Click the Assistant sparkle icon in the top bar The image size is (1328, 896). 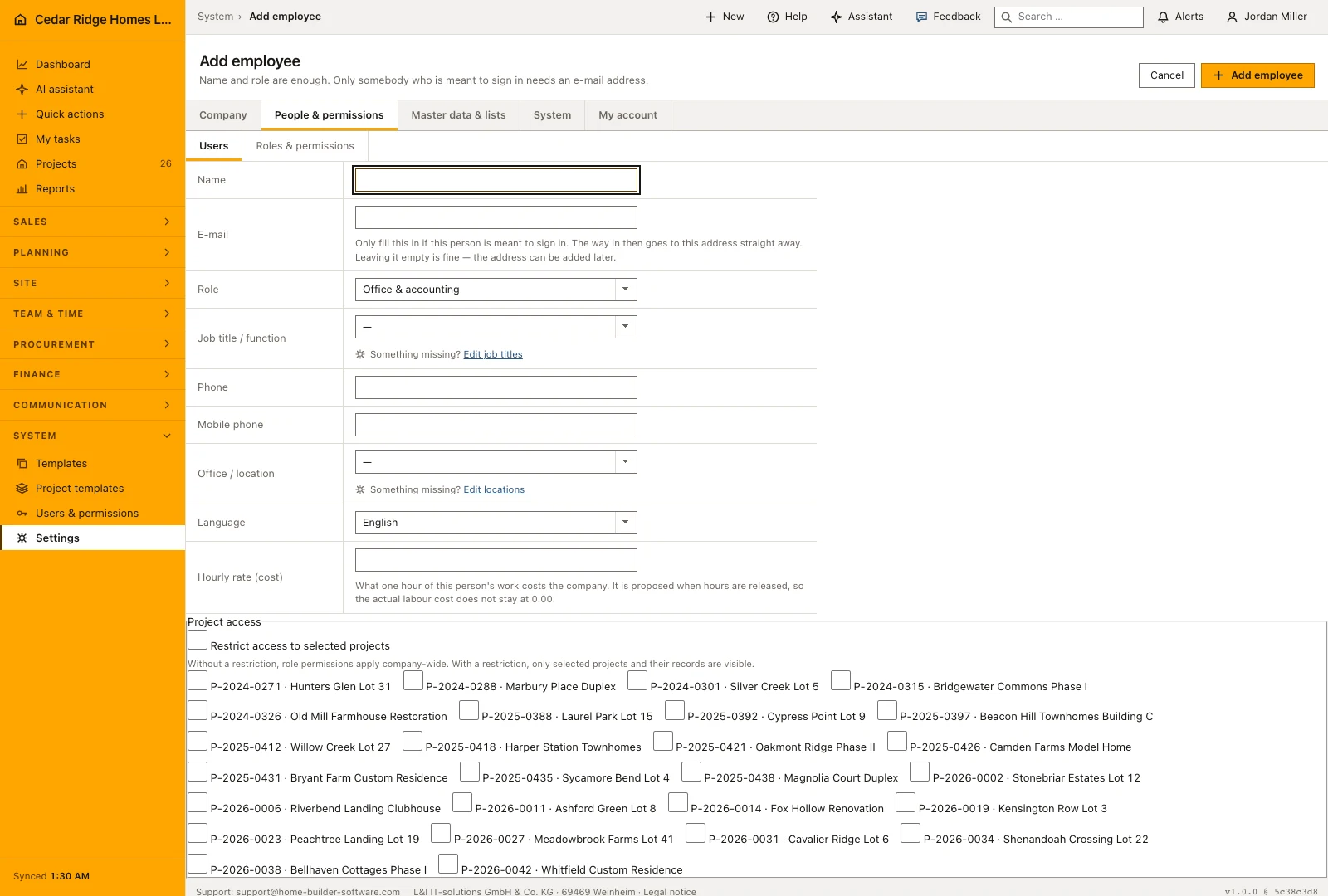tap(836, 17)
